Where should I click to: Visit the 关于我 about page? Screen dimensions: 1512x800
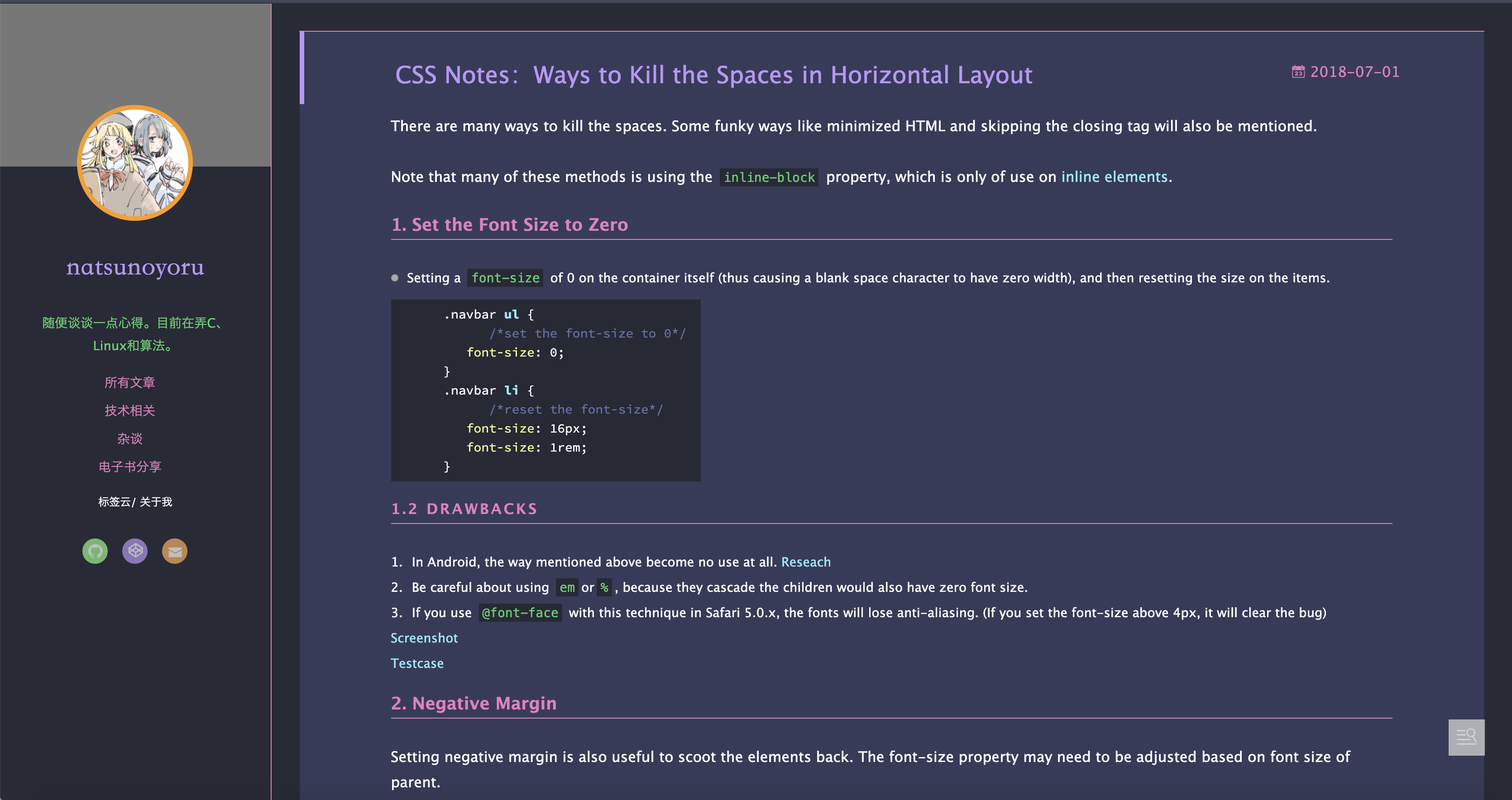(x=156, y=502)
